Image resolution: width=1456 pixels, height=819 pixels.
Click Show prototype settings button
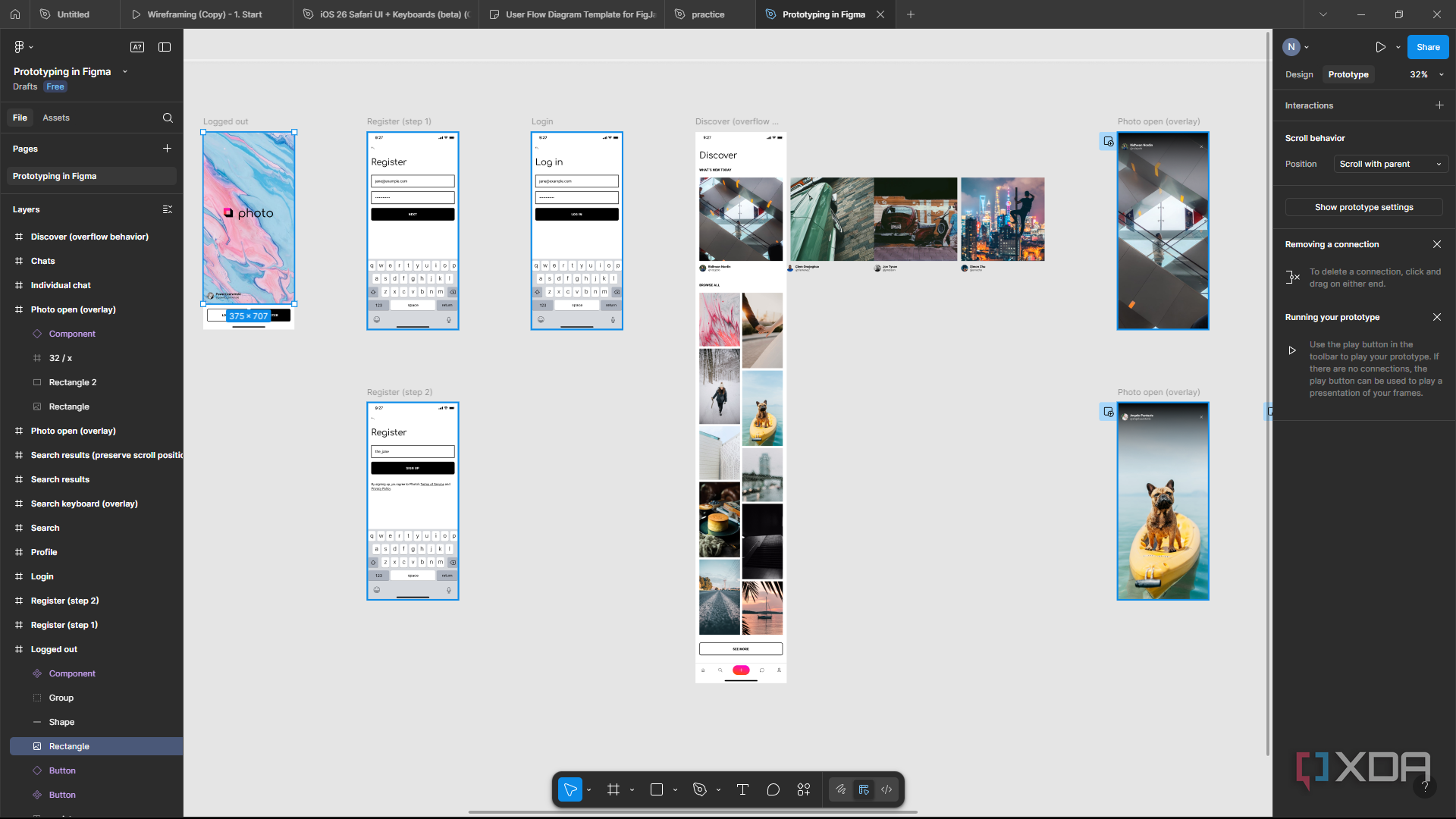1363,207
